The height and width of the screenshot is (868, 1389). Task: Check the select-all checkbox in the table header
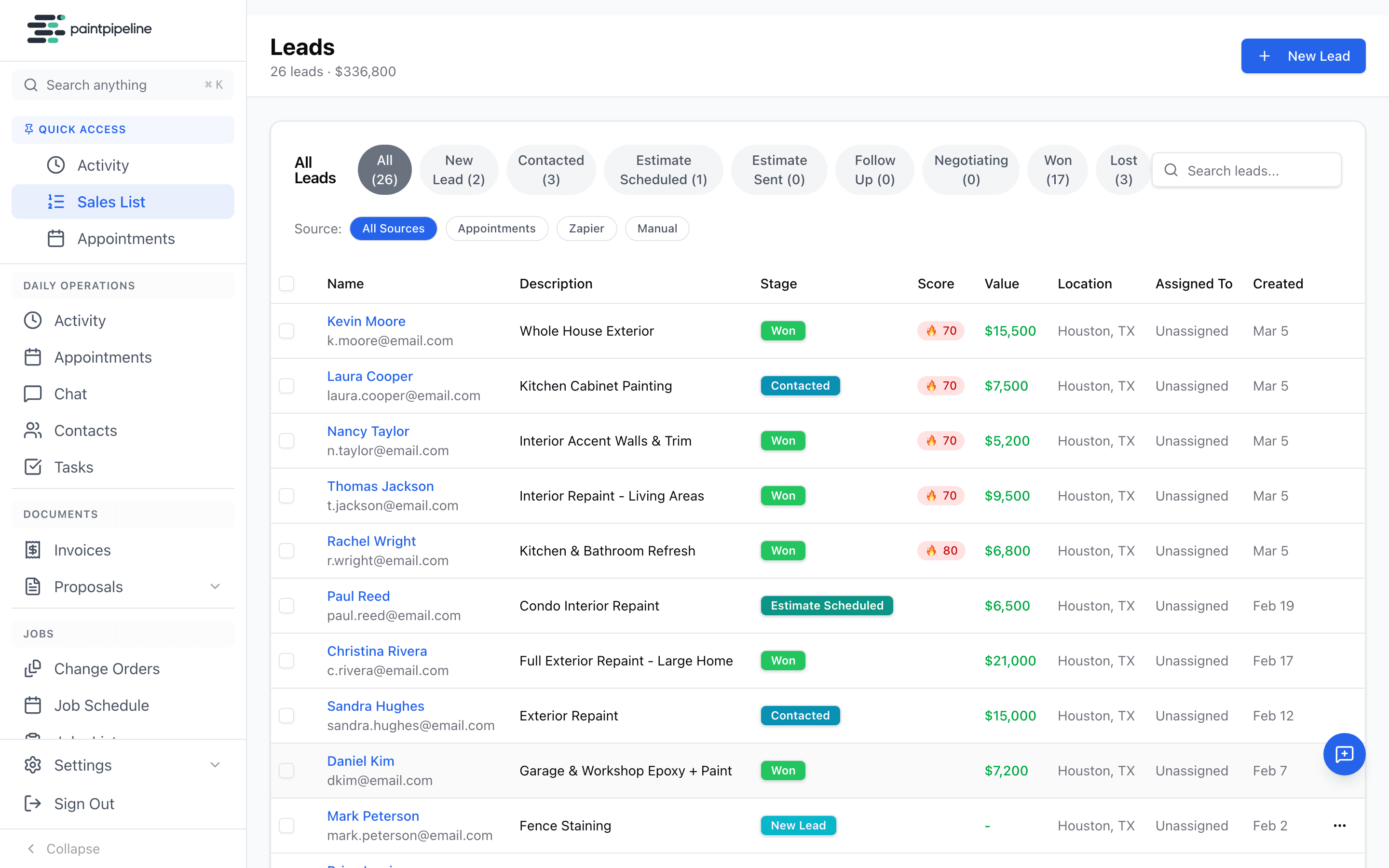pyautogui.click(x=286, y=283)
